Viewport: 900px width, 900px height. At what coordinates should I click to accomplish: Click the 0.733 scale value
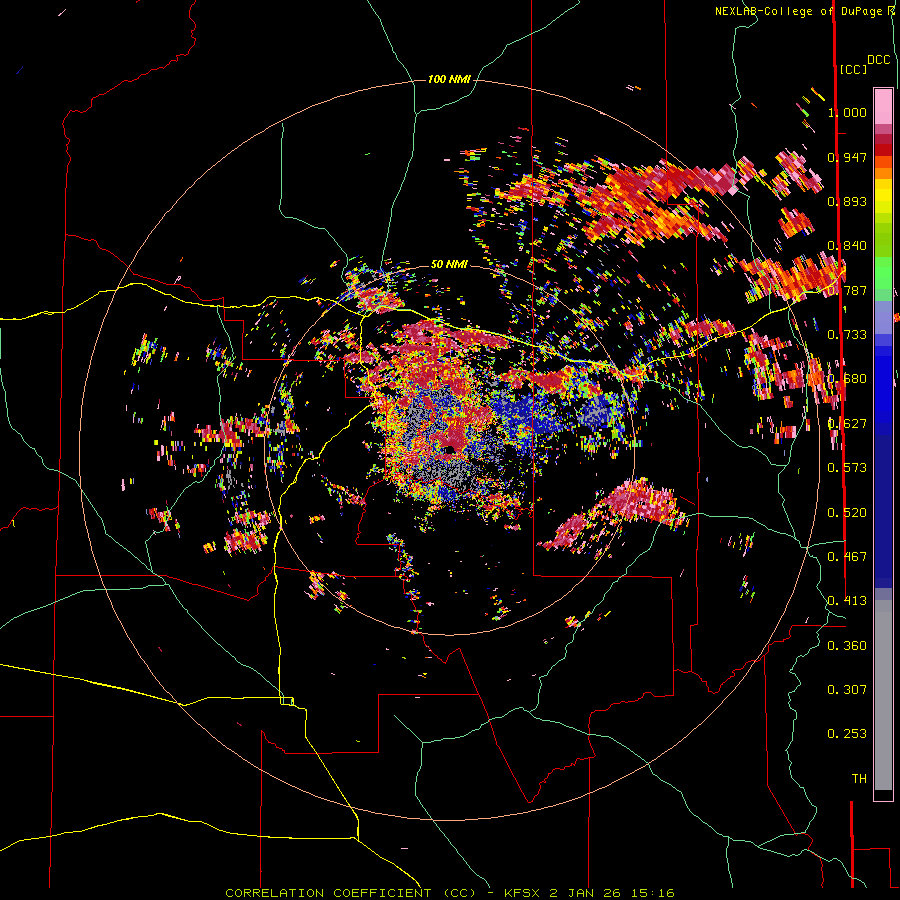click(847, 335)
